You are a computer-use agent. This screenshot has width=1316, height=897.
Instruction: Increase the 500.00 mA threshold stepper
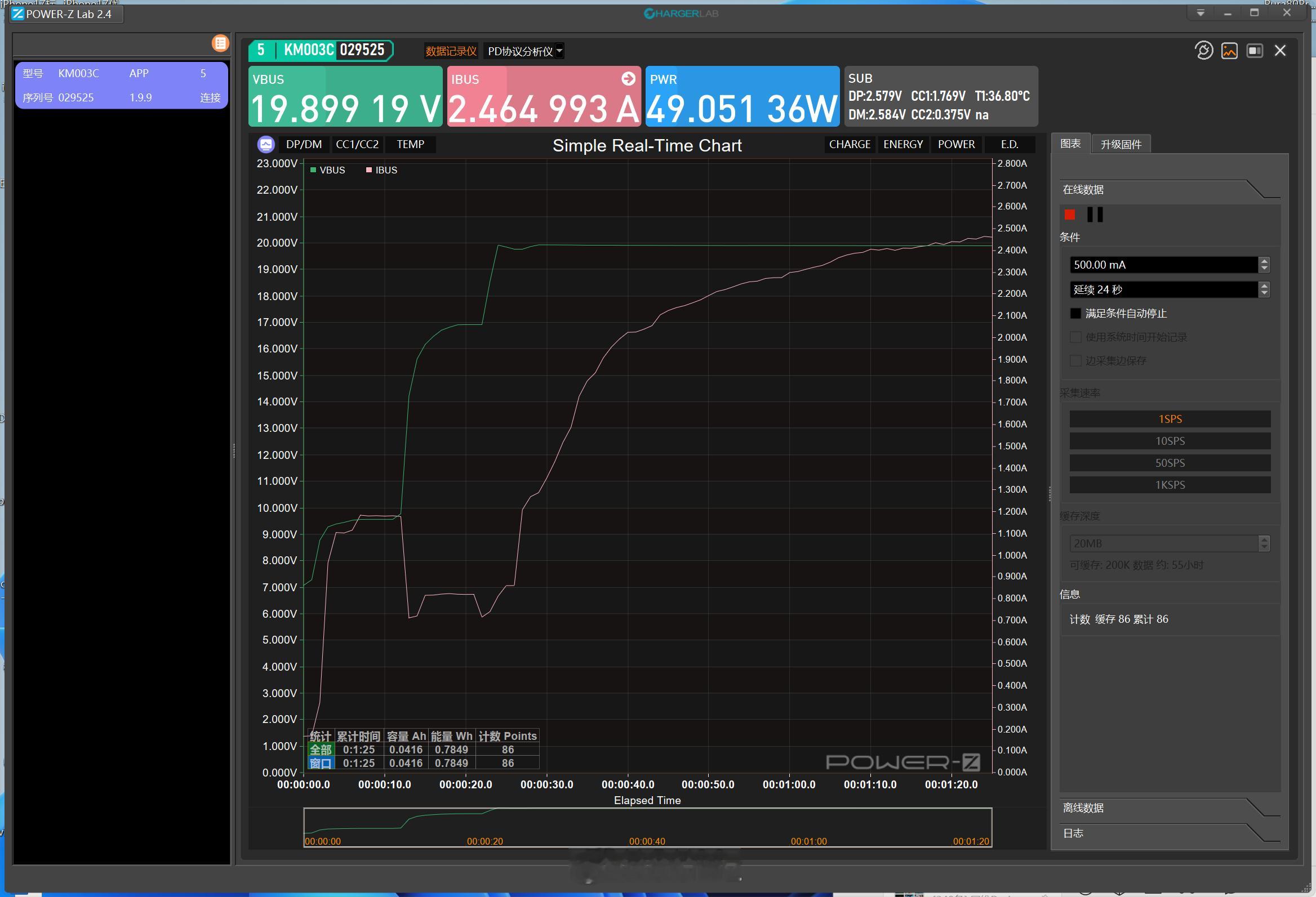coord(1264,261)
